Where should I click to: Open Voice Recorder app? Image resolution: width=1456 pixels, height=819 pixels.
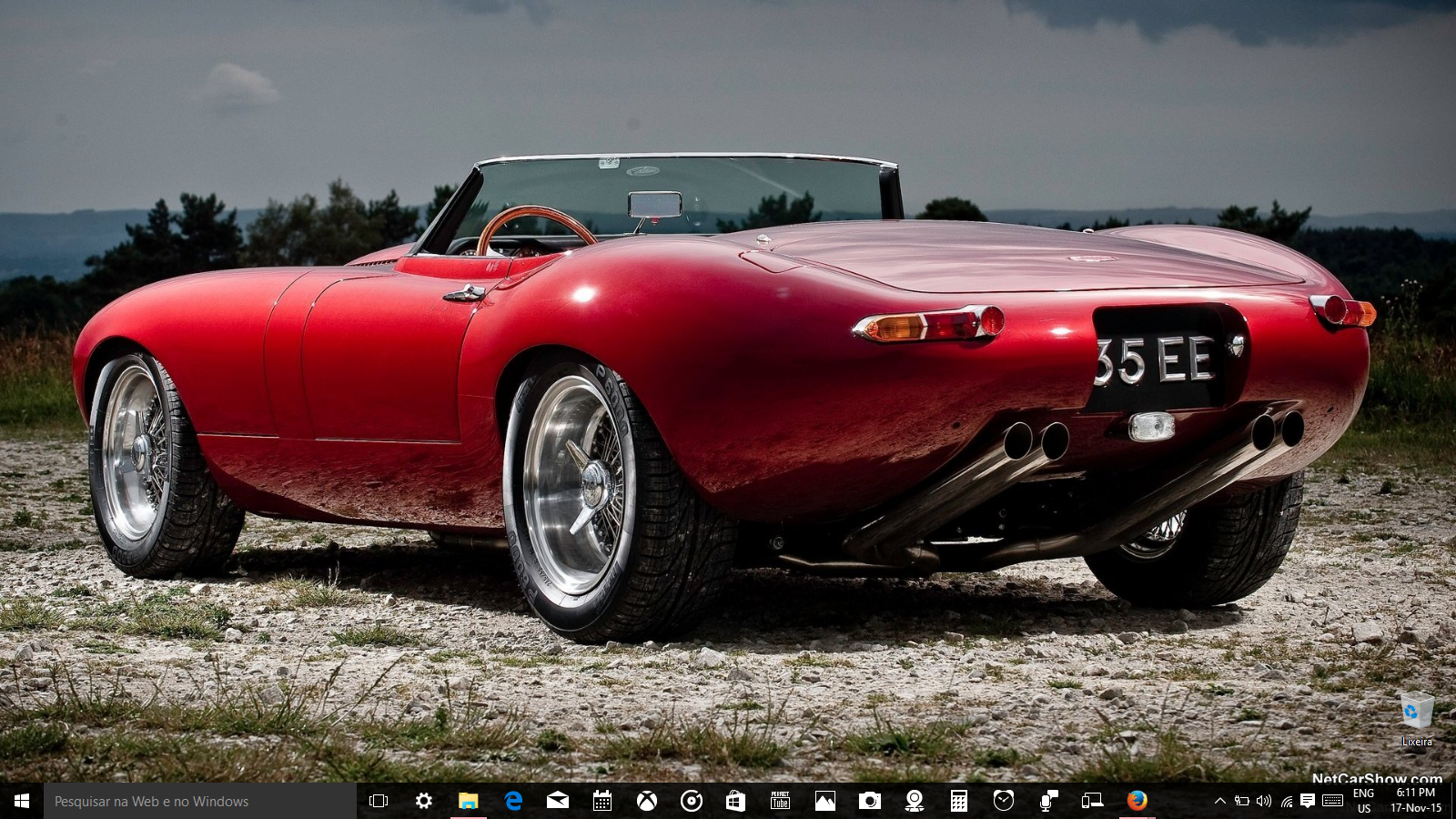click(x=1048, y=801)
